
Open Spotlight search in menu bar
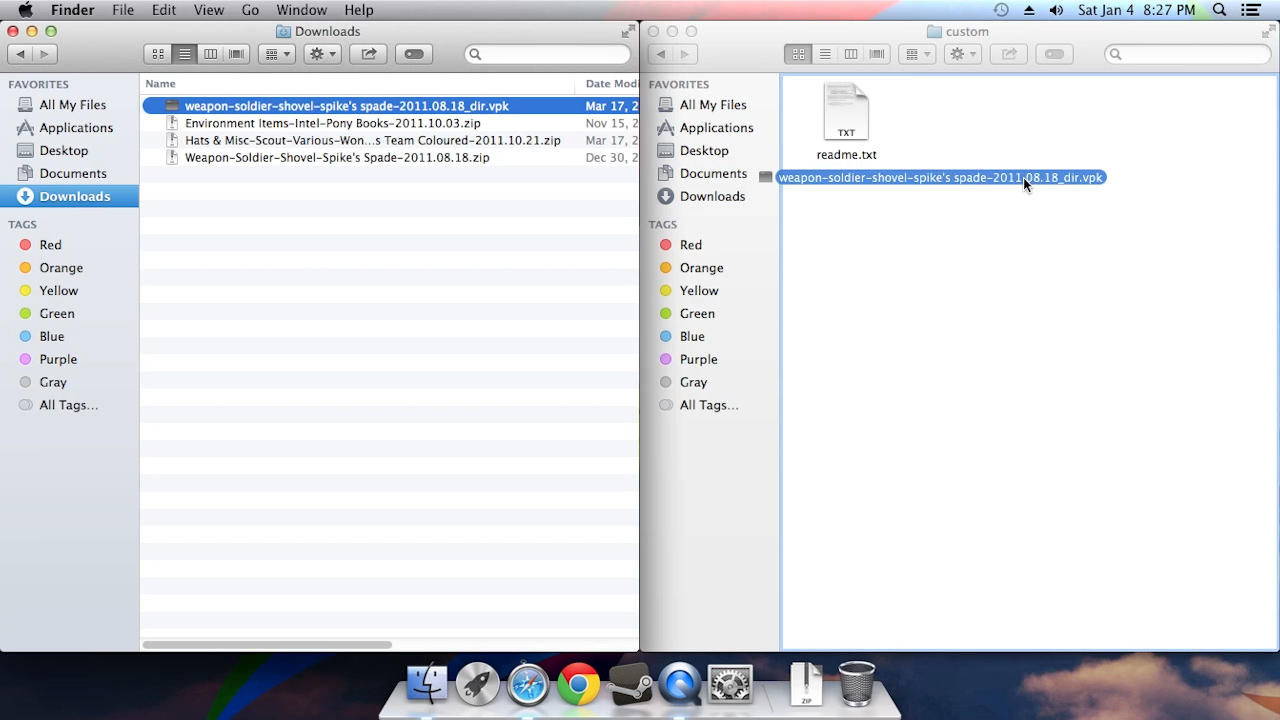[1219, 10]
